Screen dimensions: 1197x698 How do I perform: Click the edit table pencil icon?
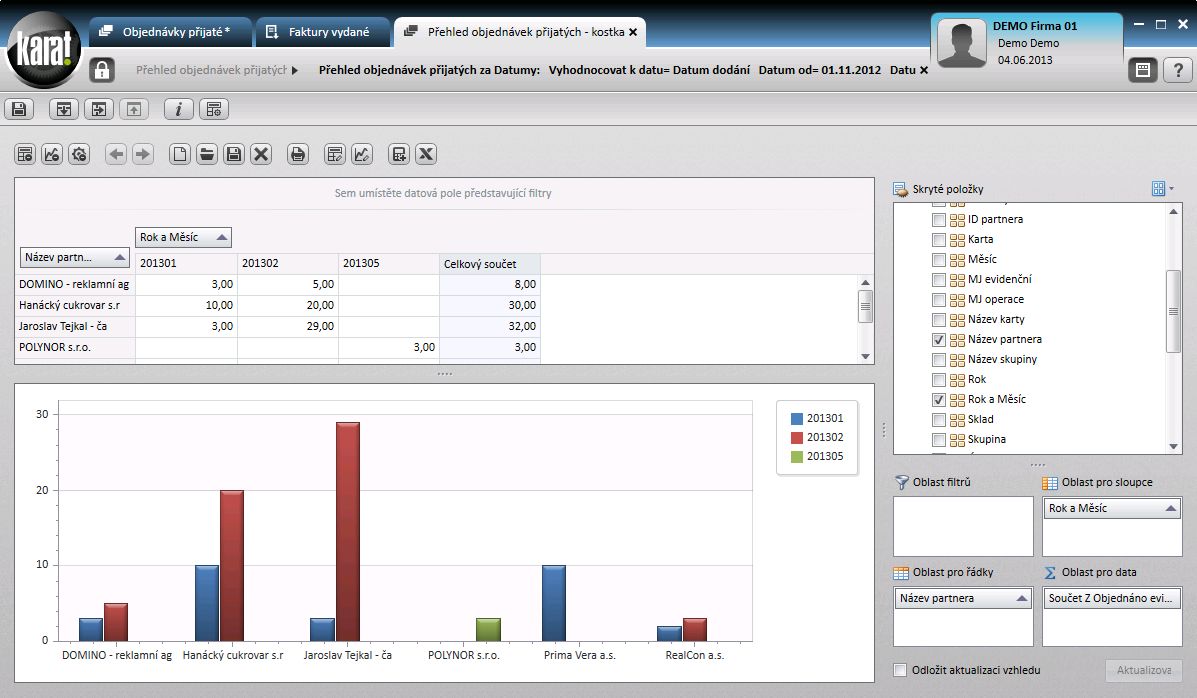[x=334, y=154]
